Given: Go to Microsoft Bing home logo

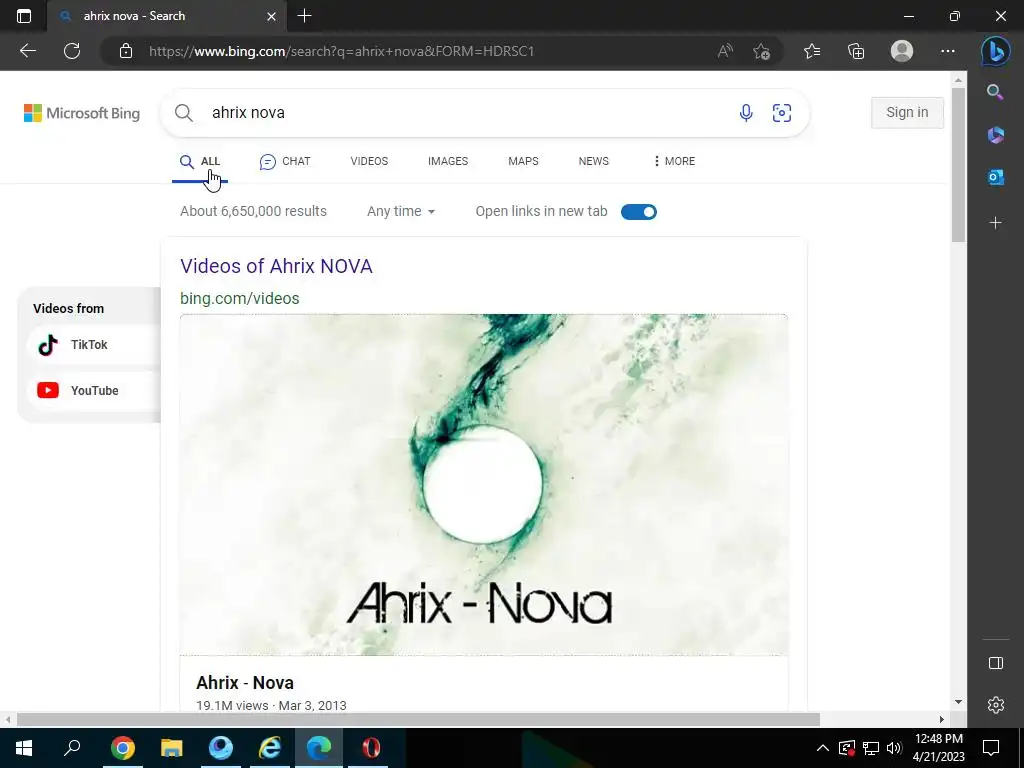Looking at the screenshot, I should pyautogui.click(x=82, y=113).
